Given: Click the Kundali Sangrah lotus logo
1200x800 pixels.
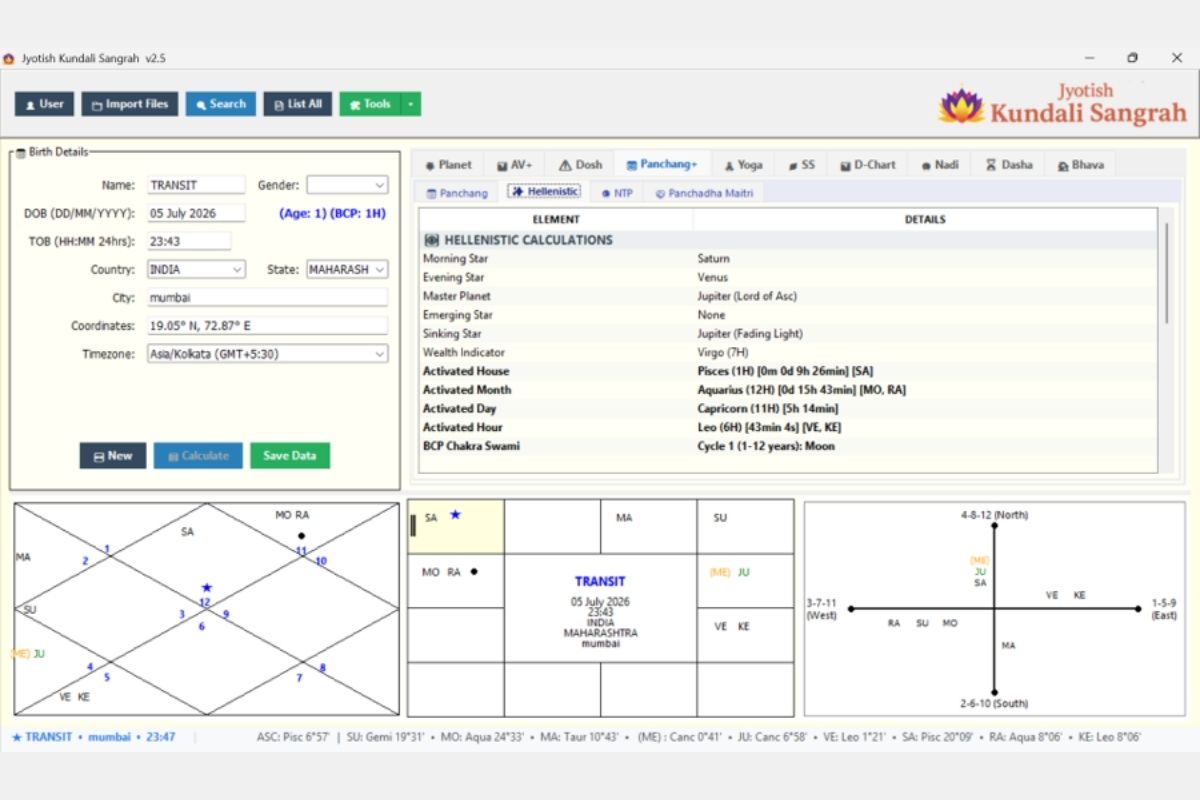Looking at the screenshot, I should click(x=961, y=106).
